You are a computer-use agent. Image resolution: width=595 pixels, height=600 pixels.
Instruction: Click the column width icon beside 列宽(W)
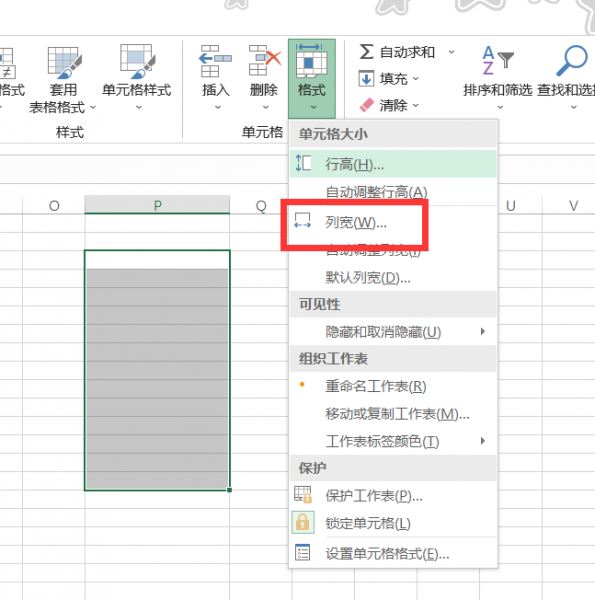point(302,221)
